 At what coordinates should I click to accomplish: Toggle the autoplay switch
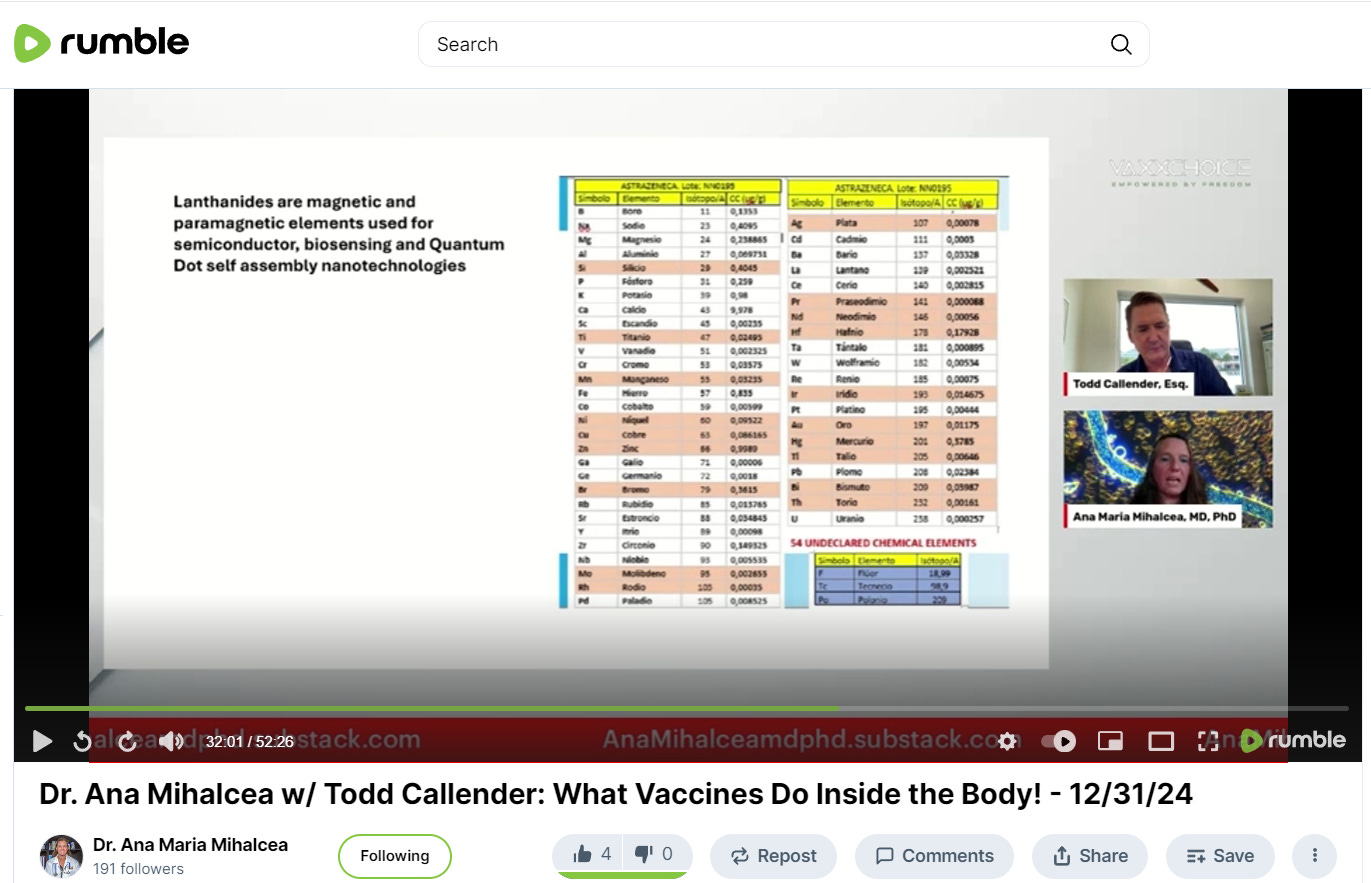[x=1059, y=741]
